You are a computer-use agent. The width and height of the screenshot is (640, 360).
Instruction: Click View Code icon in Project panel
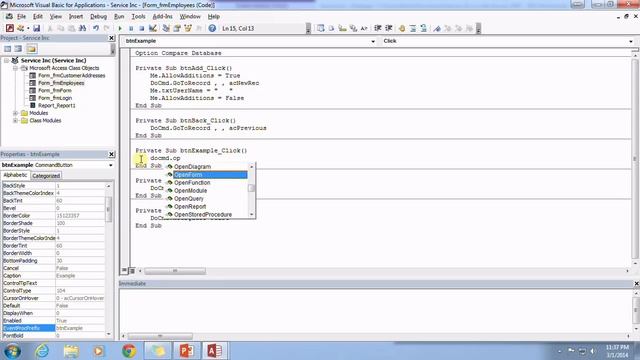tap(7, 49)
